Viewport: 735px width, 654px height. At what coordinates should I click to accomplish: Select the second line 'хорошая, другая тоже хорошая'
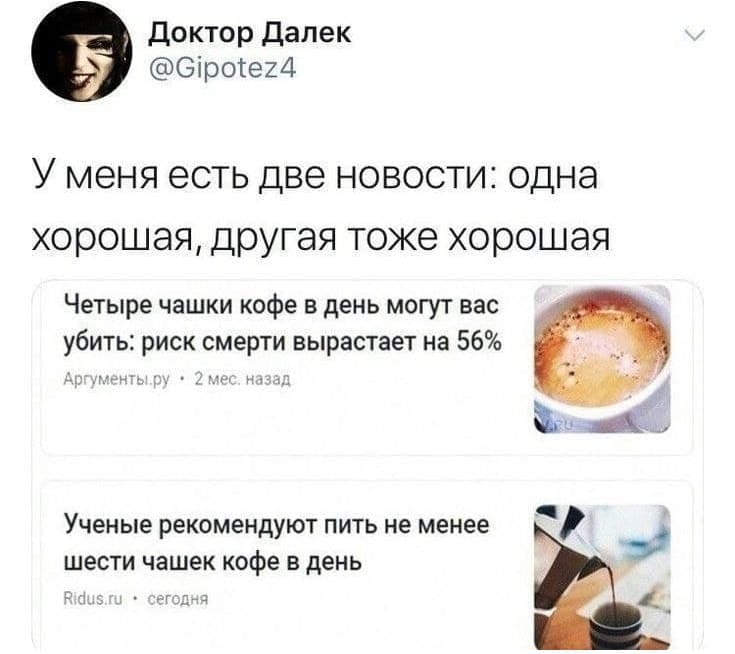322,238
